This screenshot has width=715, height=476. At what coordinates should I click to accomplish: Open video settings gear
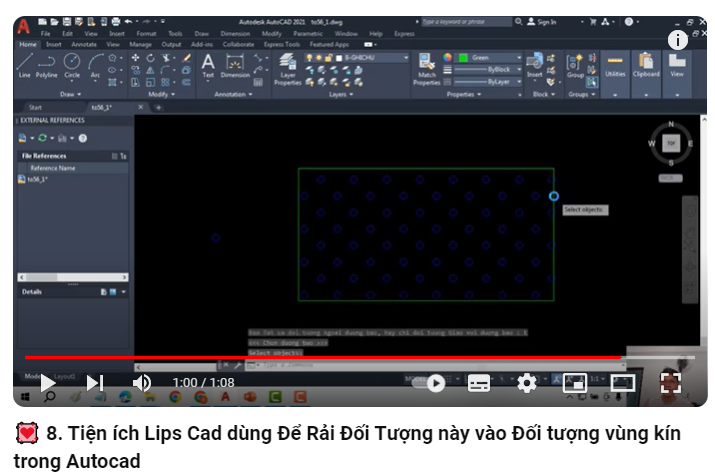(x=527, y=383)
